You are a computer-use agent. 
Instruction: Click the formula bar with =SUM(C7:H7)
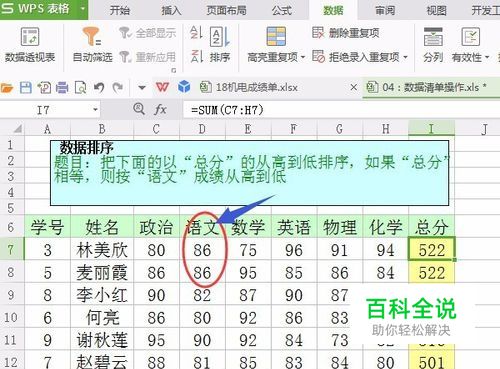(342, 110)
